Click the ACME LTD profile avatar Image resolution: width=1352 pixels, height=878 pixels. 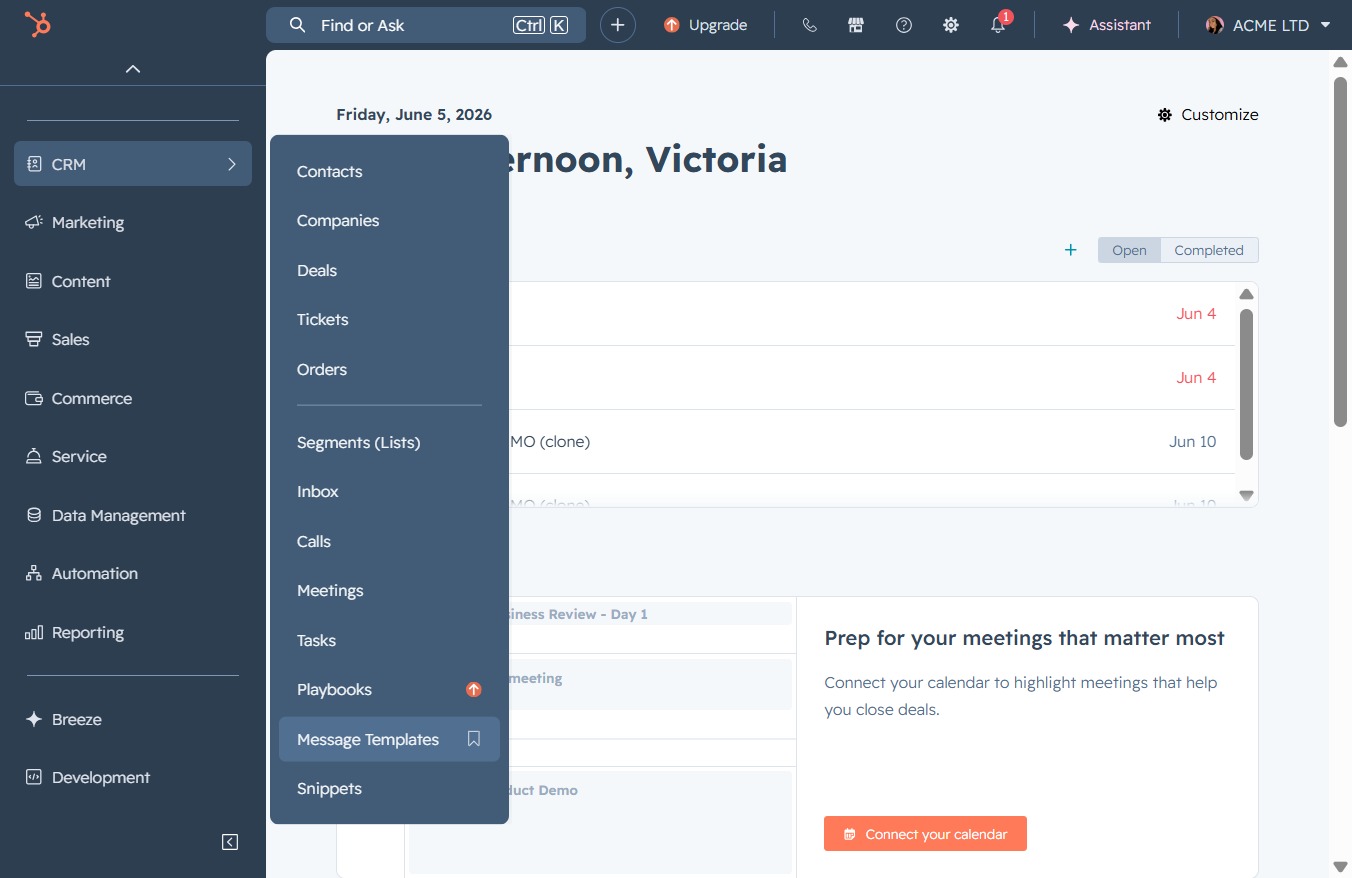[x=1215, y=25]
